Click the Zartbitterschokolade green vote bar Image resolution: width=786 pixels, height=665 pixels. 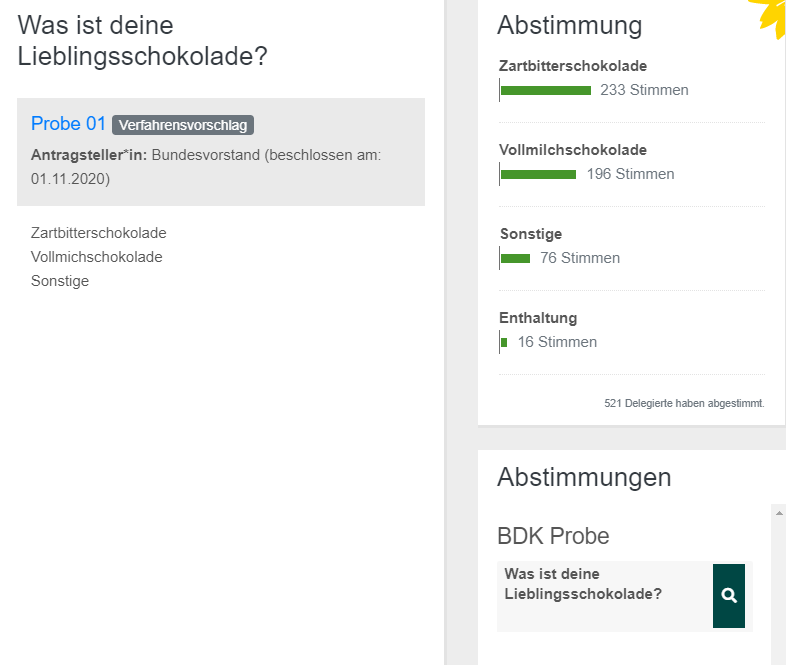coord(546,90)
